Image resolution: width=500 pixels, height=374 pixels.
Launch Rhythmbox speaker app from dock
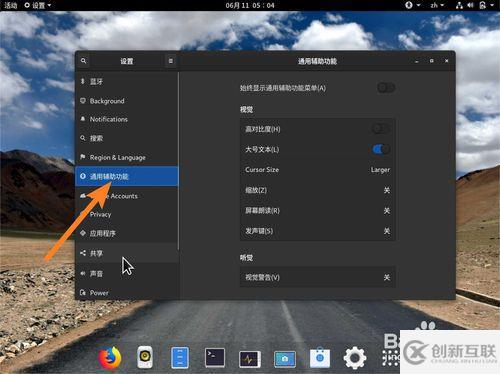(x=145, y=357)
